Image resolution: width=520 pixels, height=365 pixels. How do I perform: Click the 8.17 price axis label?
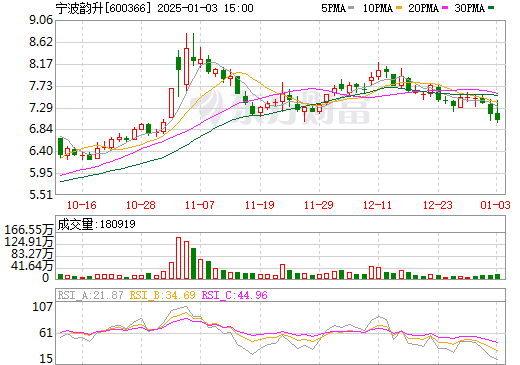[x=41, y=64]
